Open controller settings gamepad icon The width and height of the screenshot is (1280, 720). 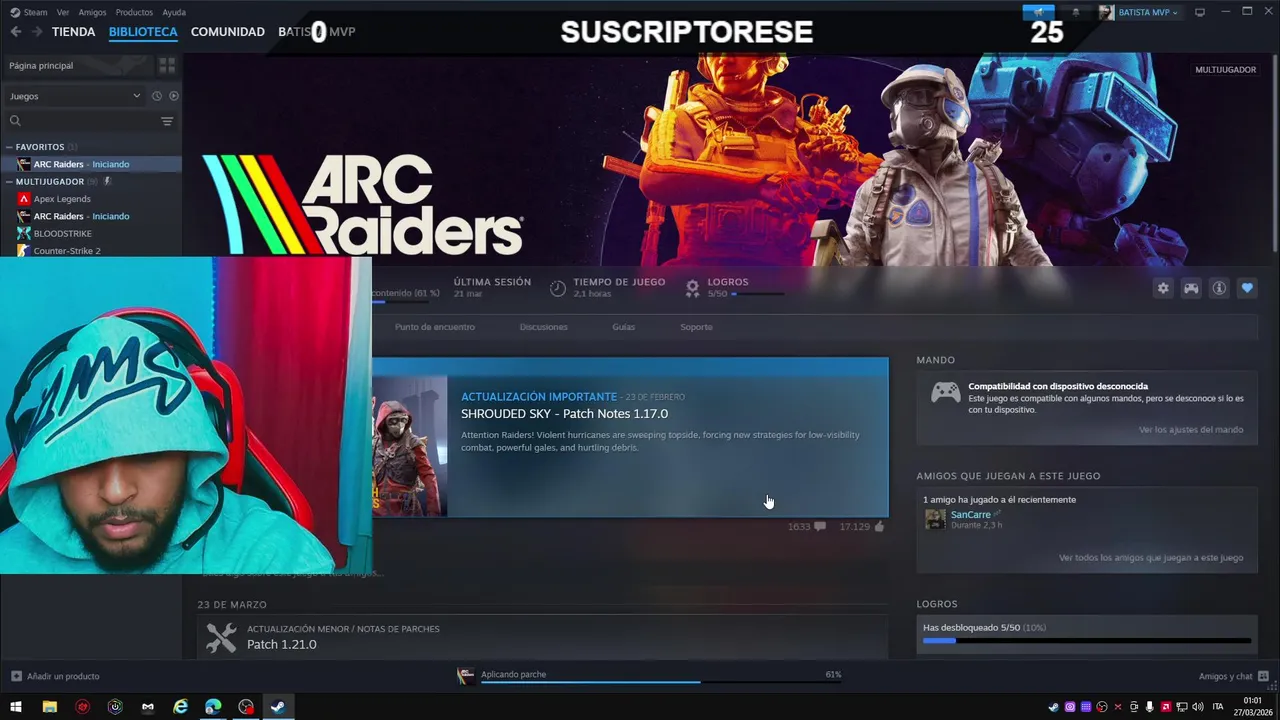point(1191,288)
